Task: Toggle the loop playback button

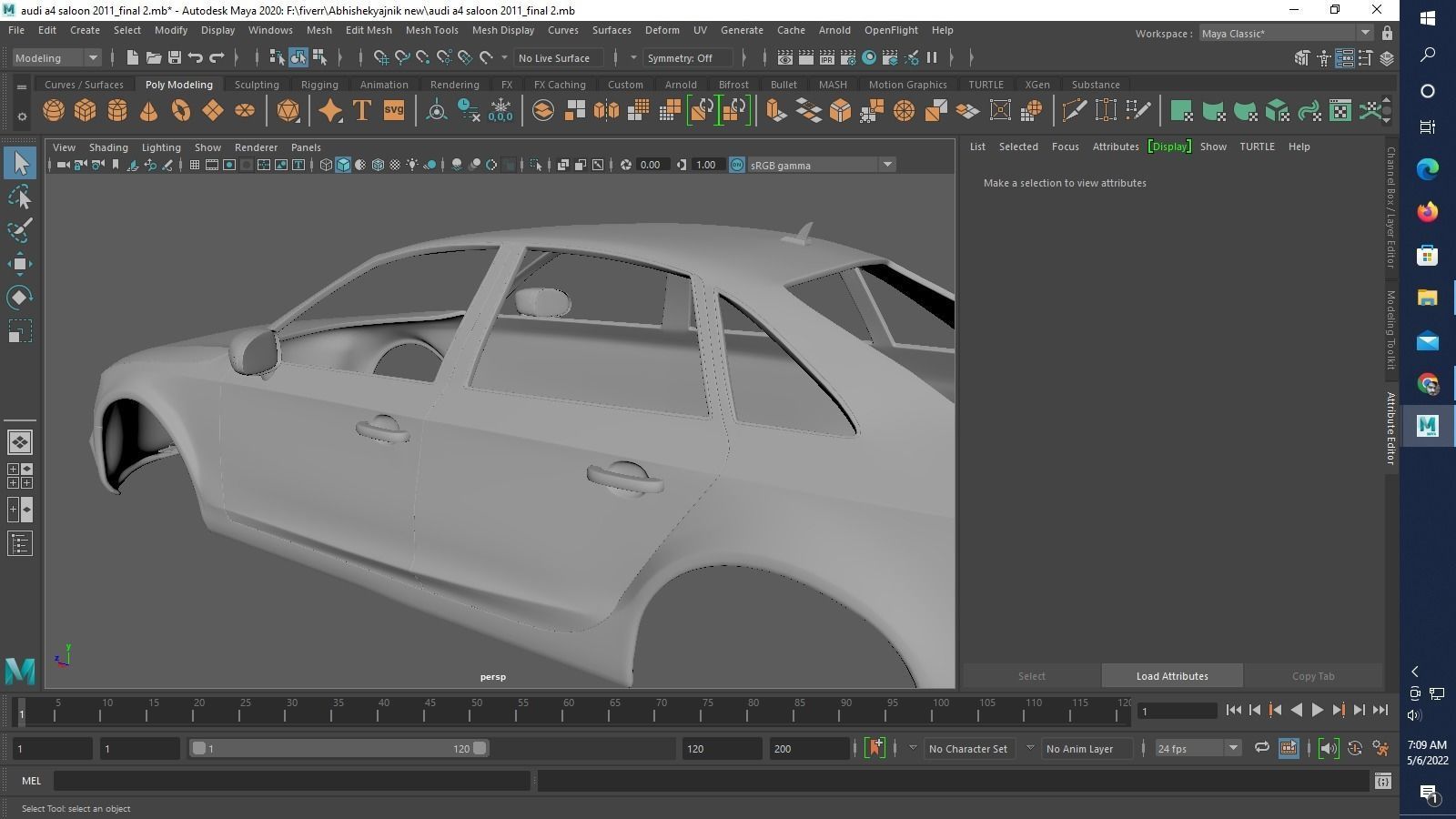Action: coord(1261,748)
